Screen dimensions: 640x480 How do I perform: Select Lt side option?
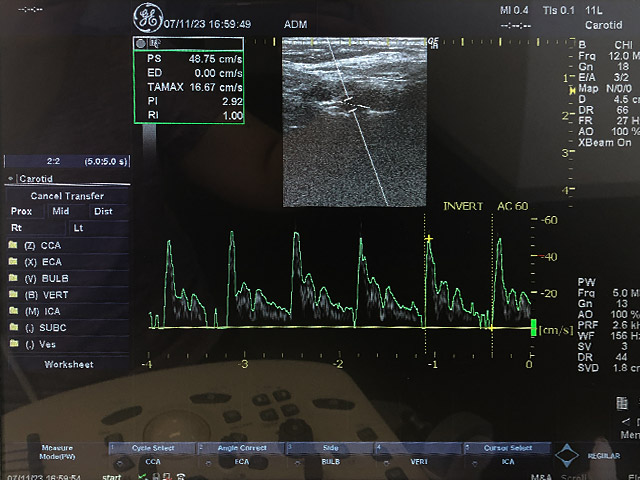(x=79, y=228)
